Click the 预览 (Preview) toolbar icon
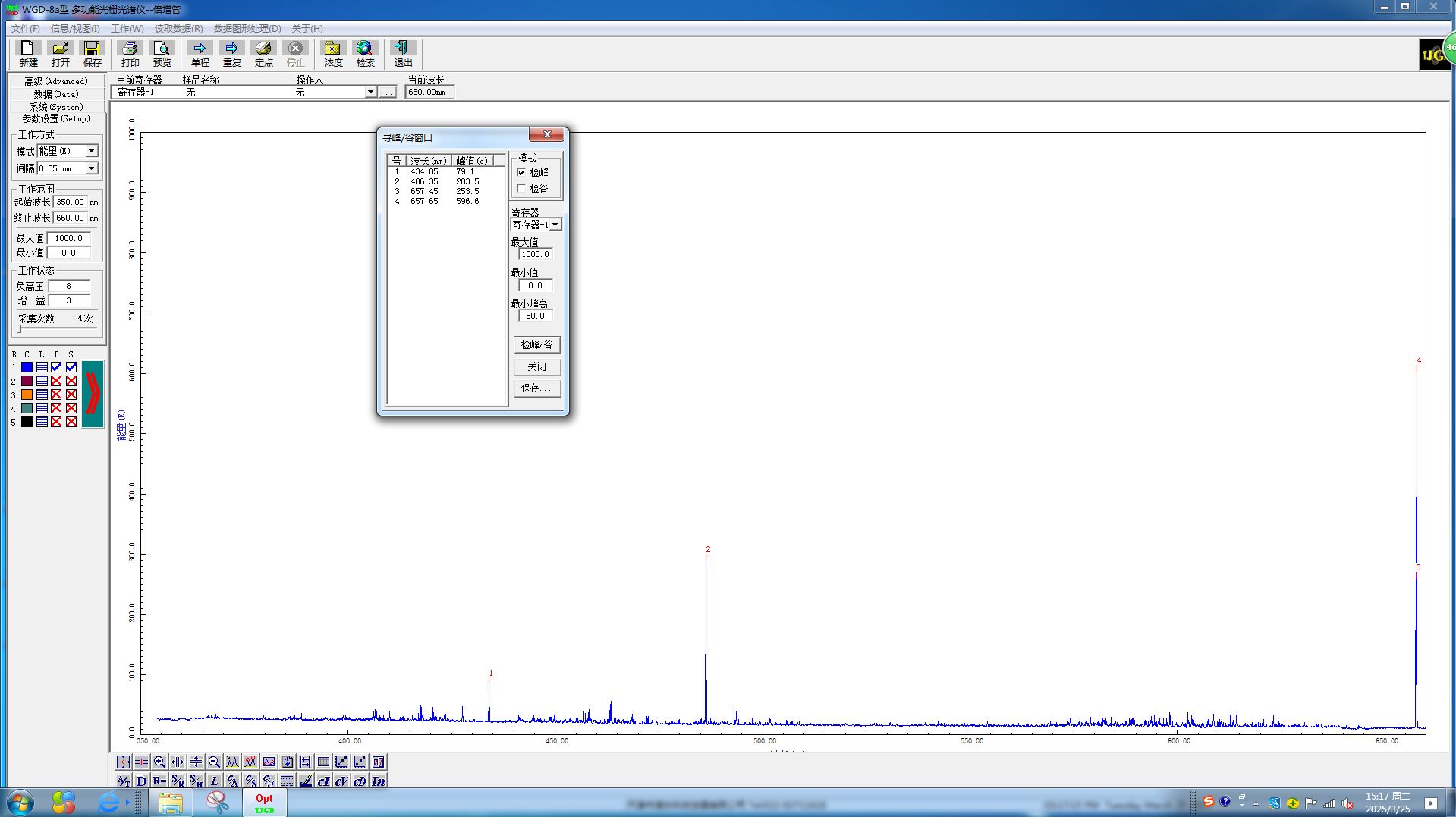This screenshot has width=1456, height=817. coord(162,54)
